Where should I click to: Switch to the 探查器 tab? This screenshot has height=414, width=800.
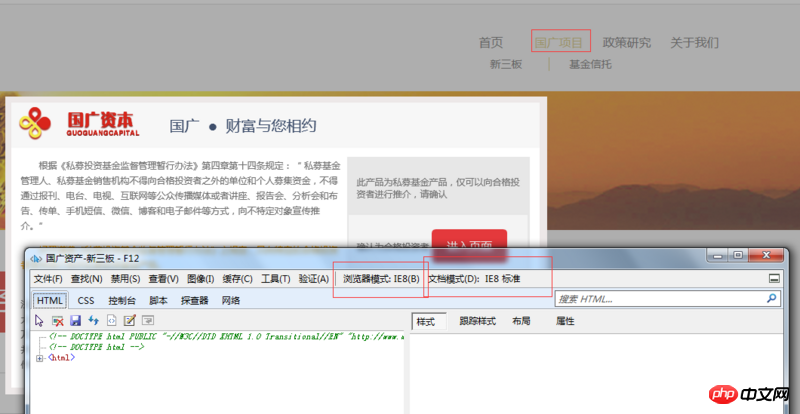(194, 300)
